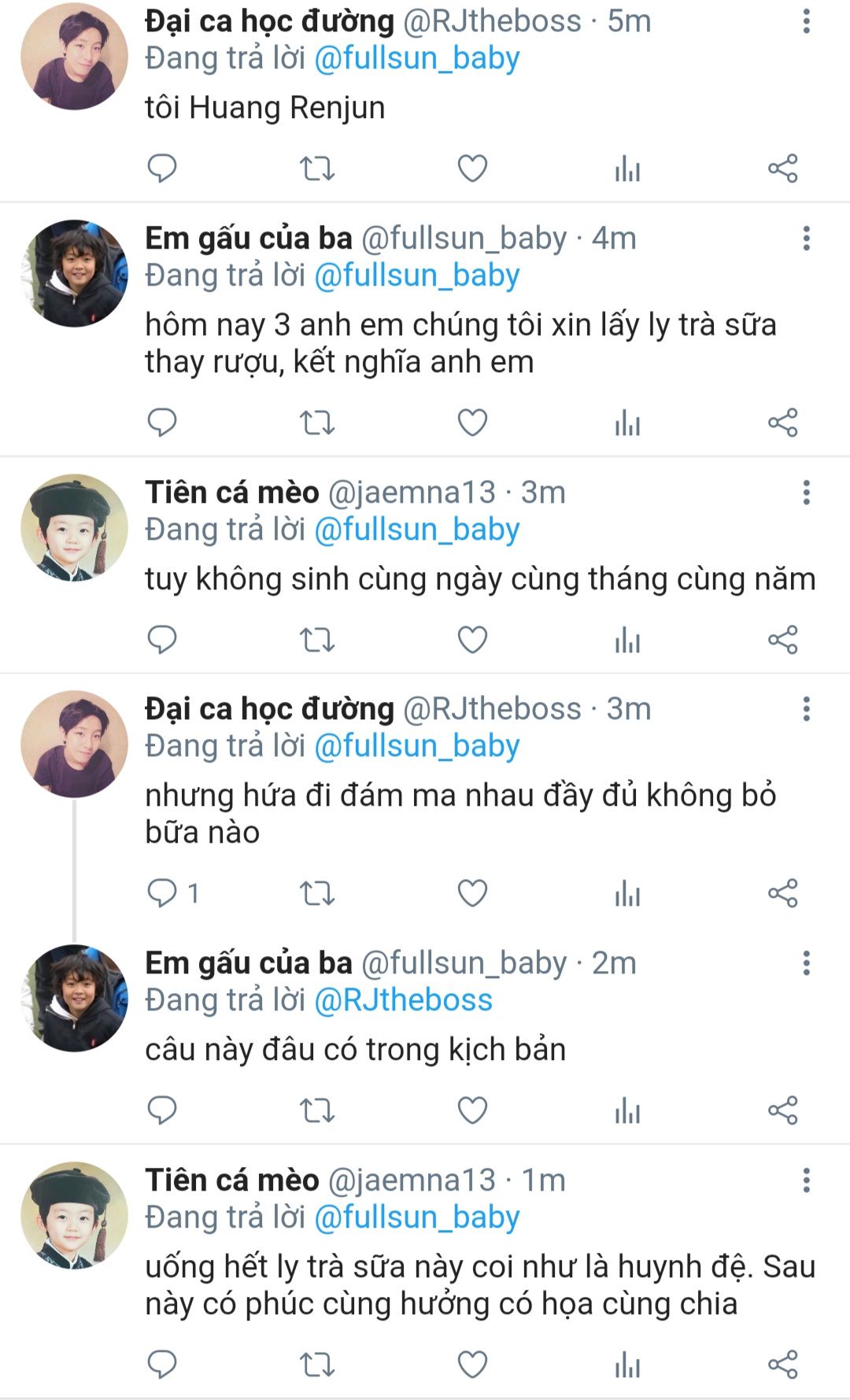This screenshot has width=850, height=1400.
Task: Open replies on "nhưng hứa đi đám ma" tweet
Action: click(173, 893)
